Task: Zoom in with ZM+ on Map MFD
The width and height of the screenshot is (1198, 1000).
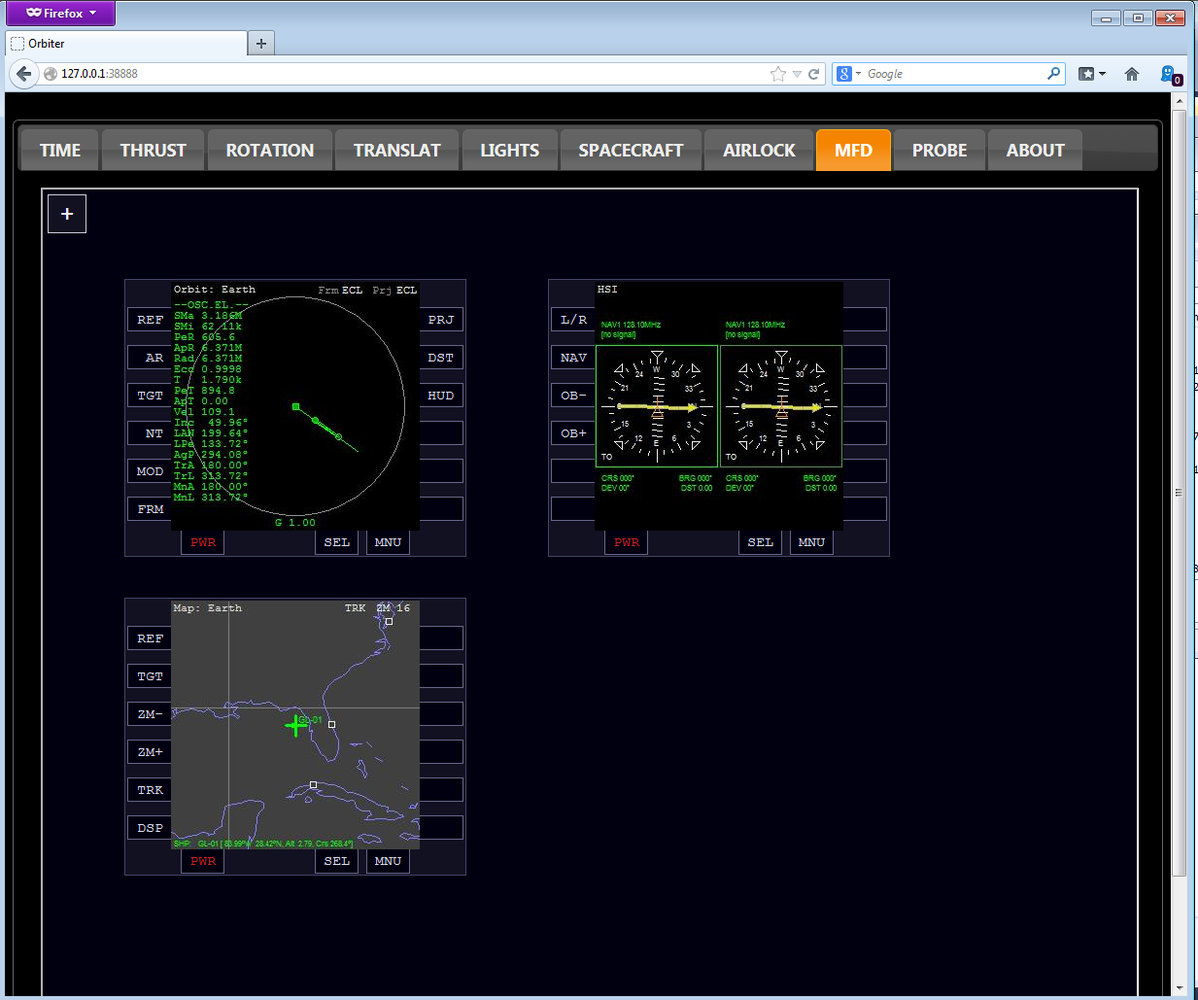Action: coord(150,752)
